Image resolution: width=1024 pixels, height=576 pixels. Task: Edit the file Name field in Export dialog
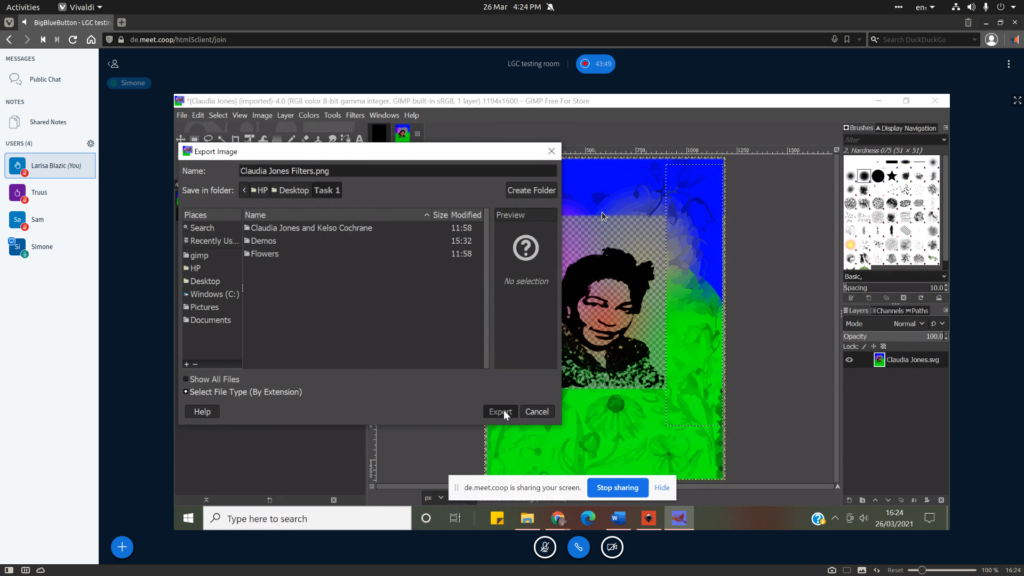(397, 171)
